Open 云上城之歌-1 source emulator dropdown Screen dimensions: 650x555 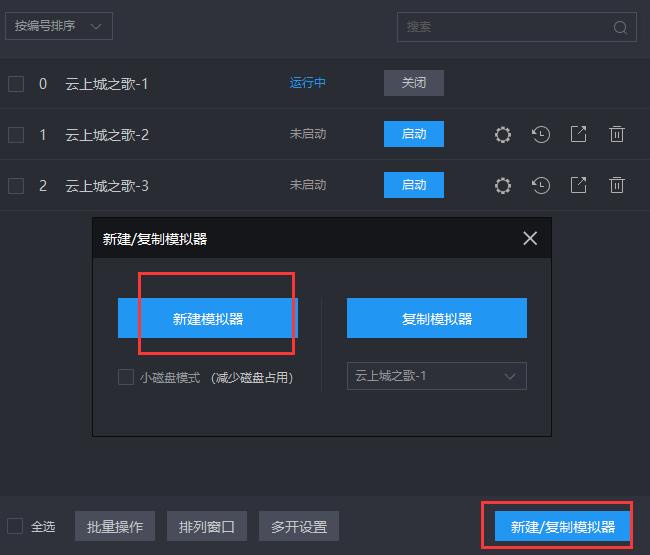[437, 376]
